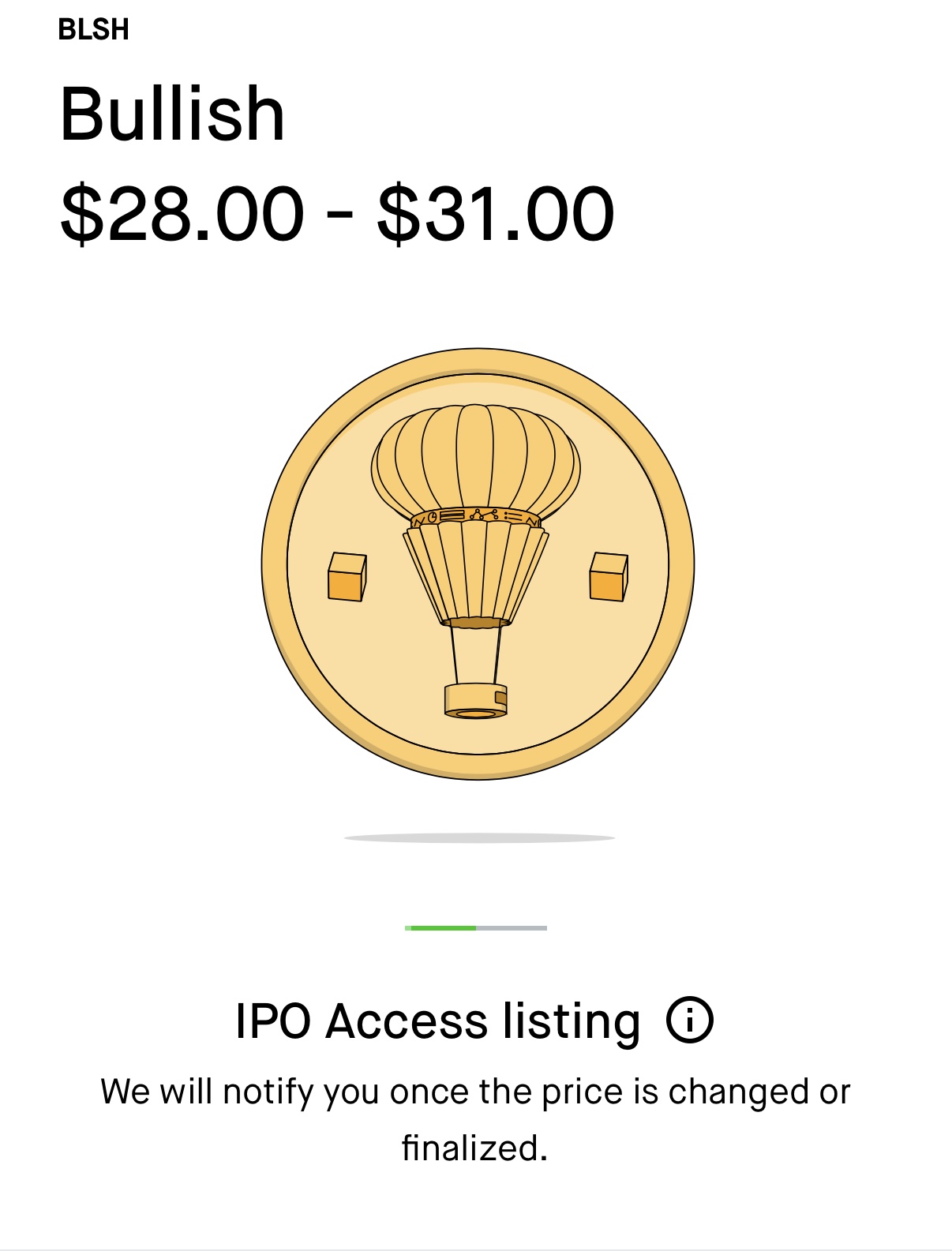Click the word 'finalized.'

[x=474, y=1148]
